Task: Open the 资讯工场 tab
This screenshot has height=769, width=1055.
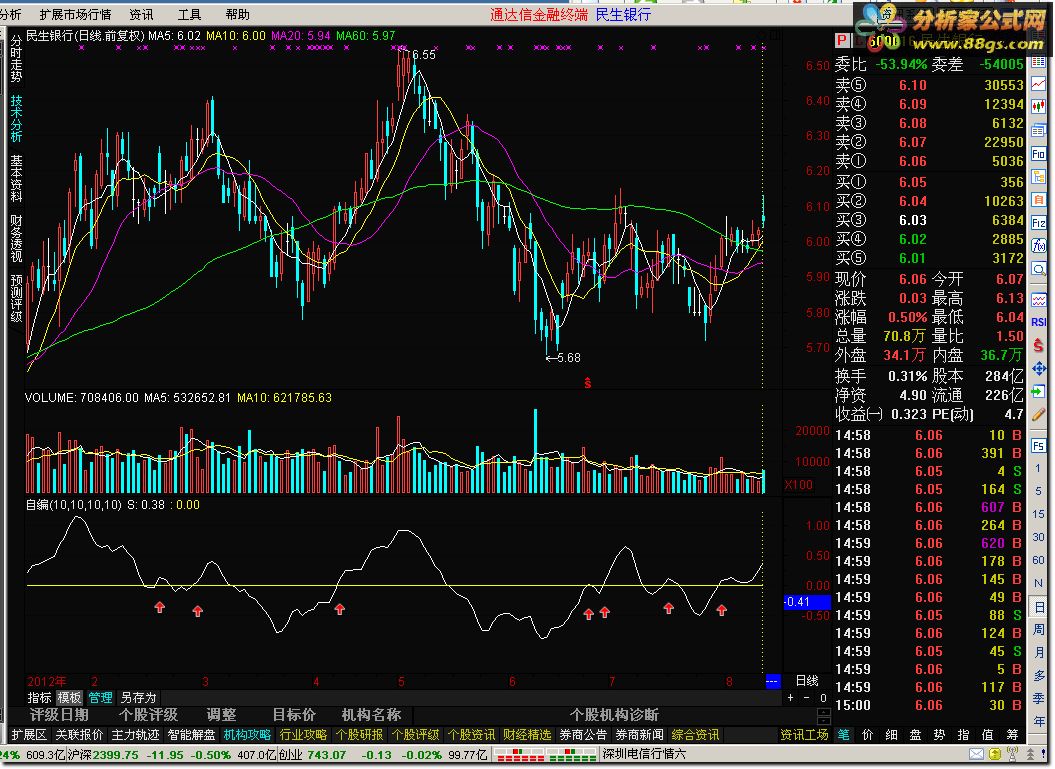Action: (804, 735)
